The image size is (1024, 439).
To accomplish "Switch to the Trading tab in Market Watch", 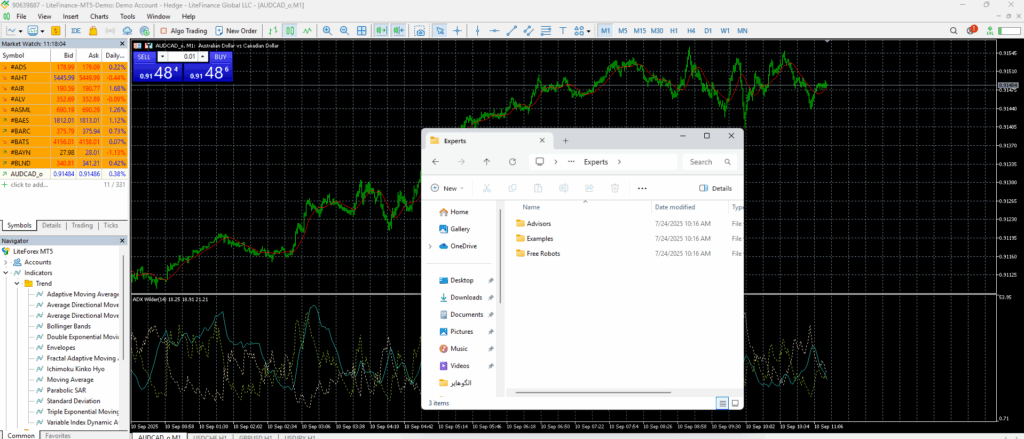I will pyautogui.click(x=82, y=226).
